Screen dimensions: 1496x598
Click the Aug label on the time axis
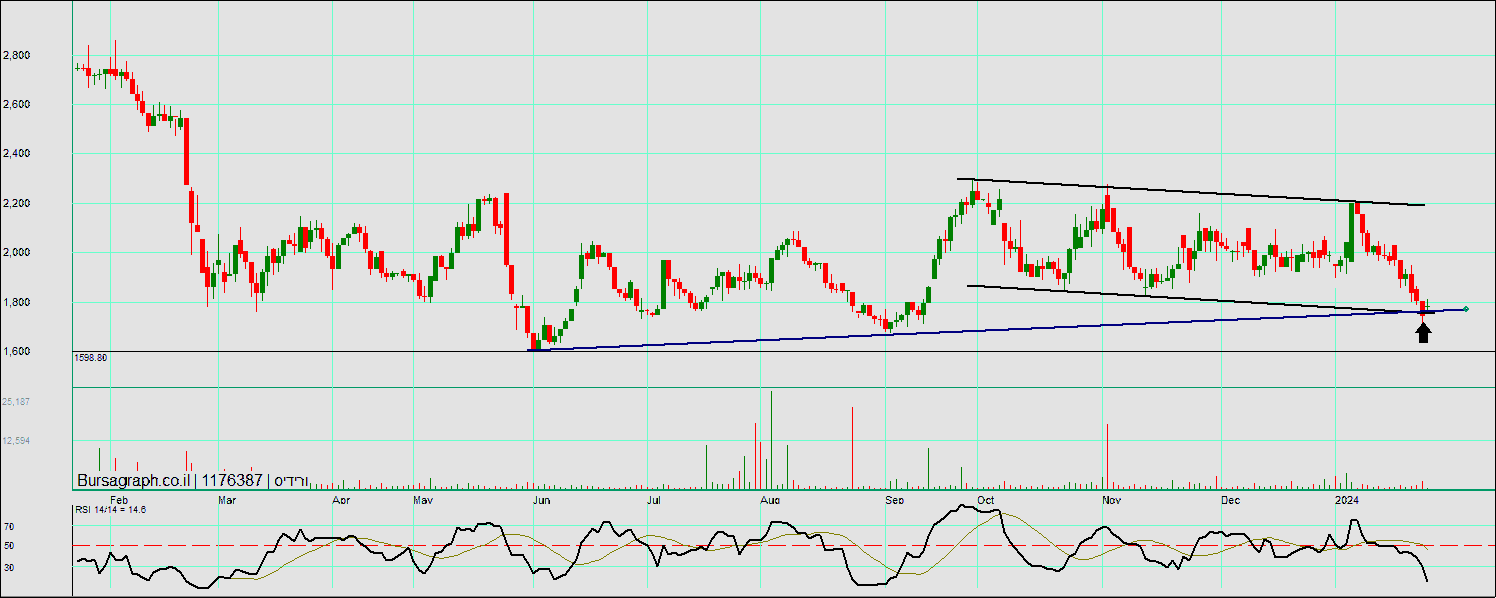[769, 499]
